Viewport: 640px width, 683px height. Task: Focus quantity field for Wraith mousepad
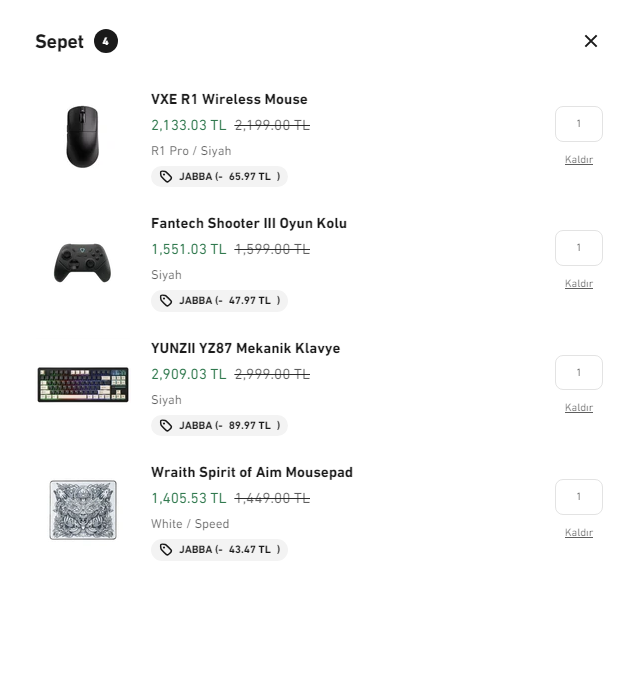(579, 497)
